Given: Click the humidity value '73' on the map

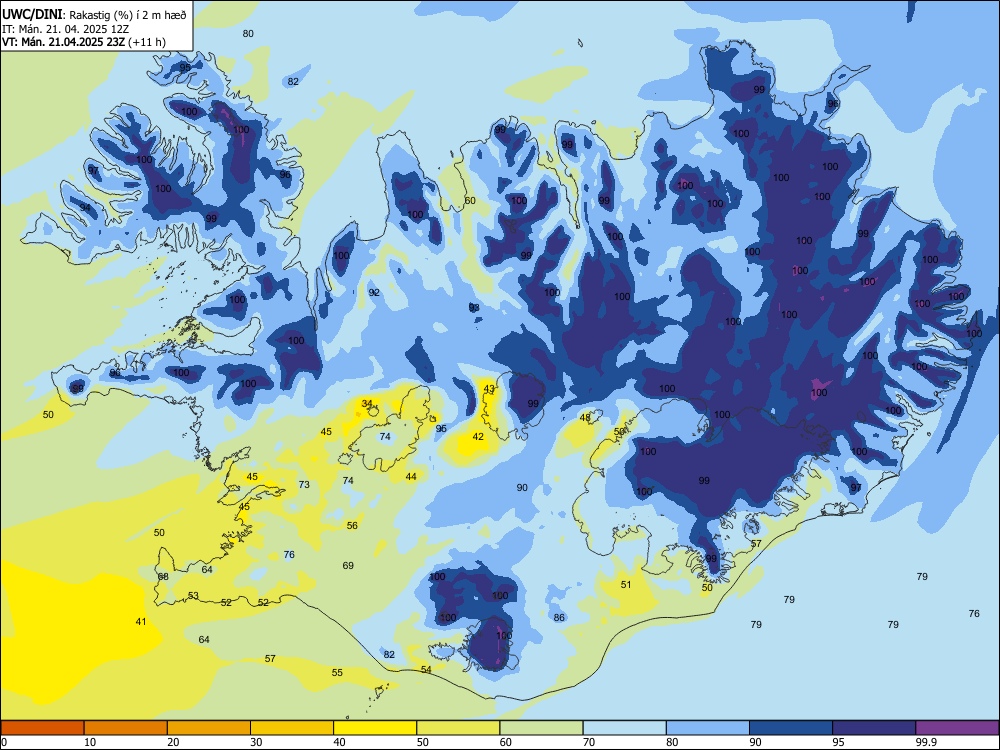Looking at the screenshot, I should click(304, 485).
